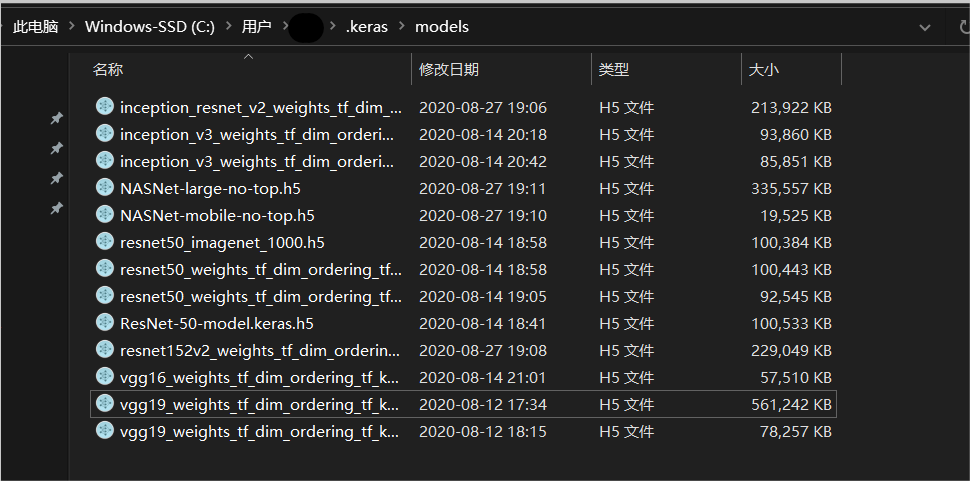Click file icon of the 85,851 KB inception_v3 file
The width and height of the screenshot is (970, 481).
click(x=105, y=161)
